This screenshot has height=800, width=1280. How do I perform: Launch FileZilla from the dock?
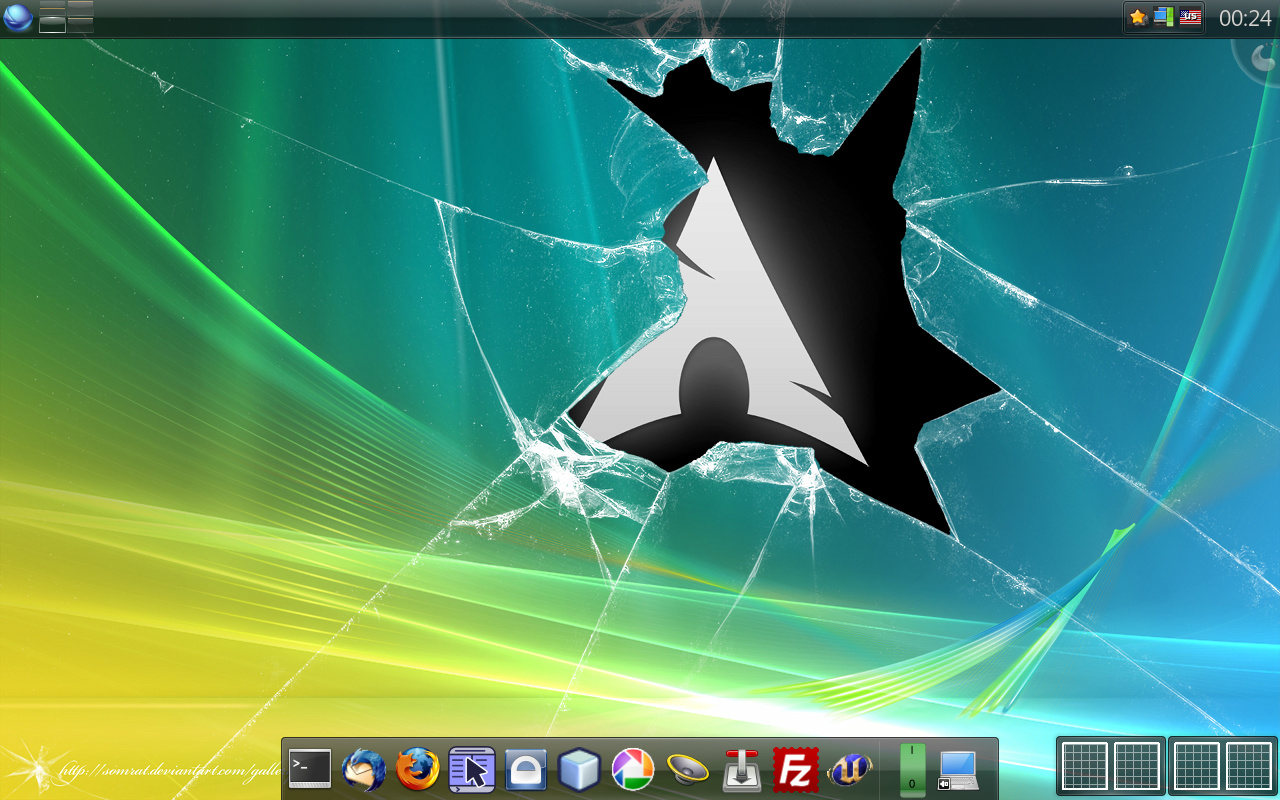(x=796, y=770)
